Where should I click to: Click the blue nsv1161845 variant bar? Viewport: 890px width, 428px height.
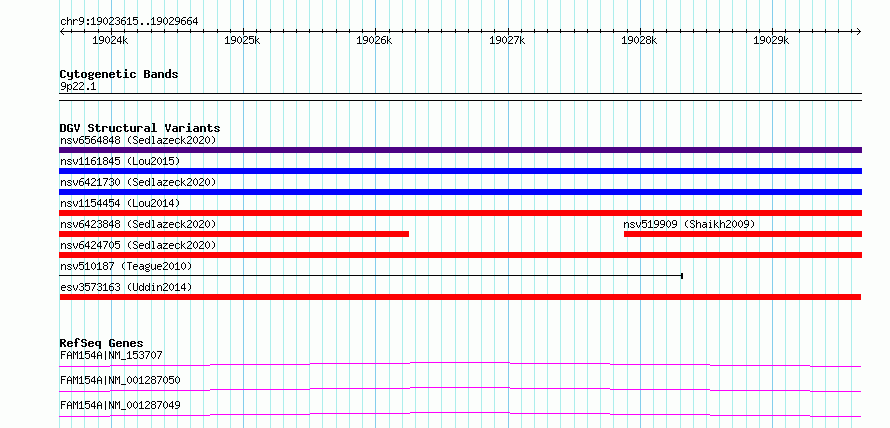pyautogui.click(x=460, y=171)
